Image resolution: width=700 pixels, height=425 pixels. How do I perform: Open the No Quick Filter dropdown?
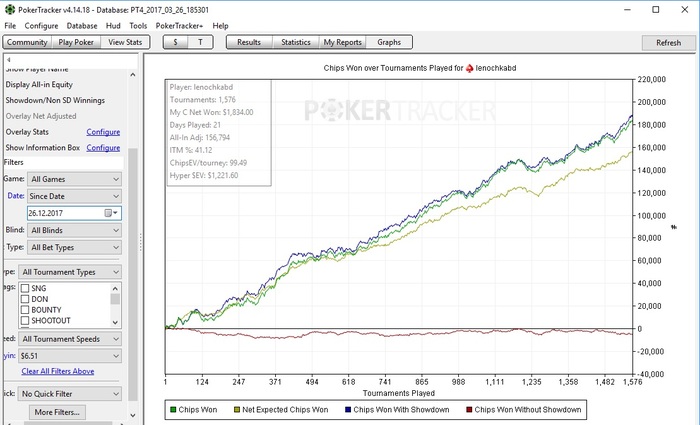[70, 394]
